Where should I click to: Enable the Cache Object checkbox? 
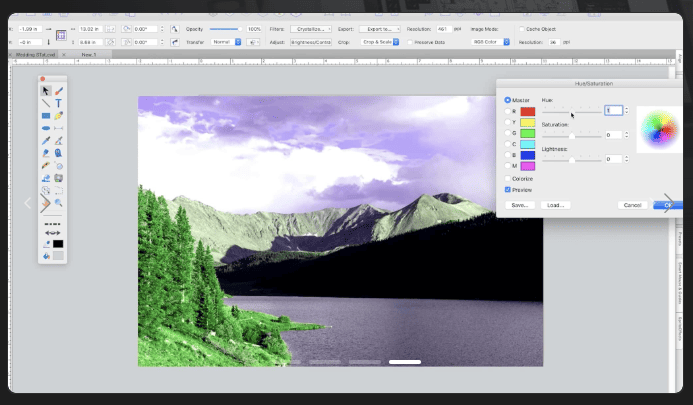point(522,29)
